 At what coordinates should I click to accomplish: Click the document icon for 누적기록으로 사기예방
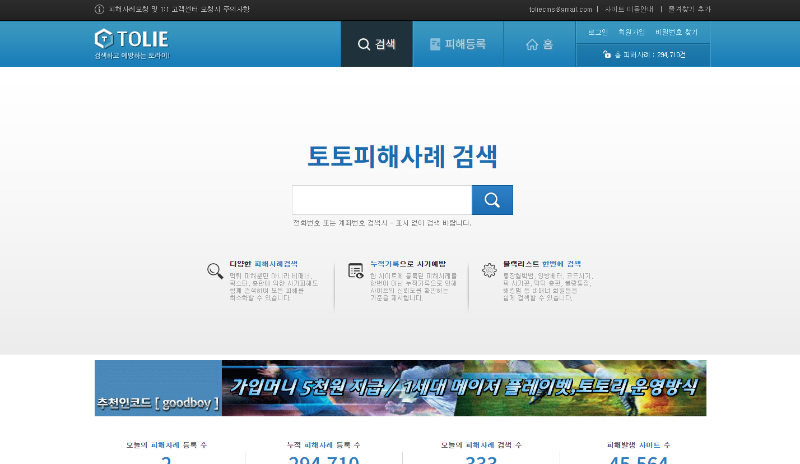point(355,270)
